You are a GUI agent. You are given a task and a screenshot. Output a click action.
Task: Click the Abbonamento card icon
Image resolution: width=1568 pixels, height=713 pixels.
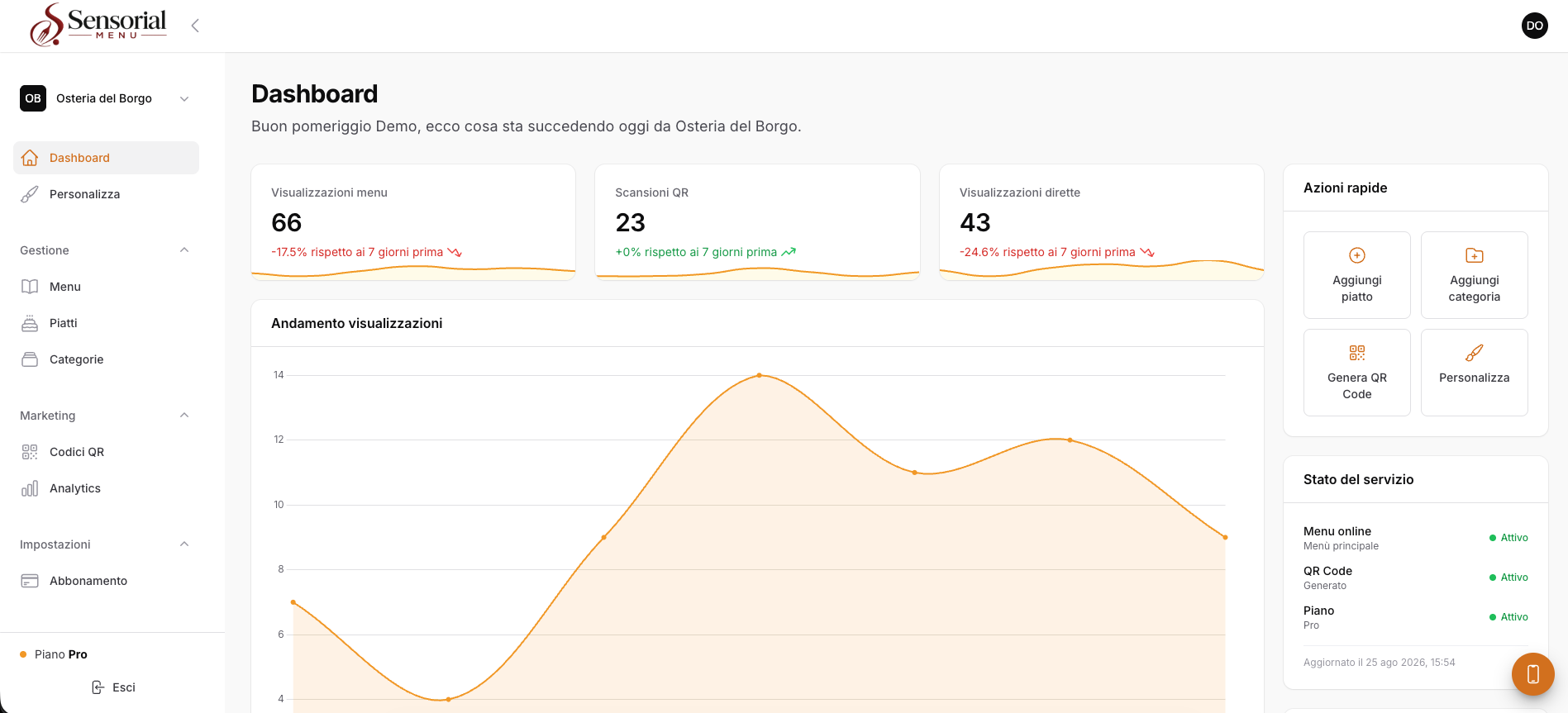(30, 581)
